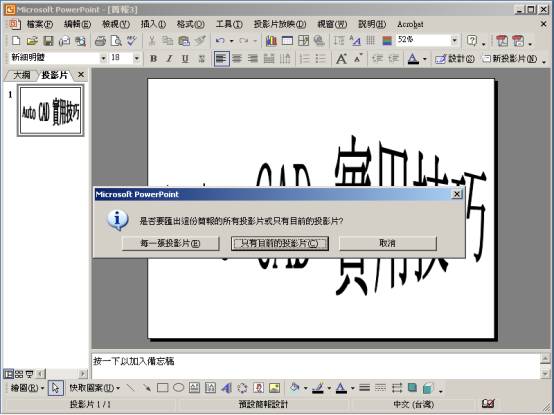Open the zoom 52% dropdown
Viewport: 554px width, 415px height.
(455, 40)
